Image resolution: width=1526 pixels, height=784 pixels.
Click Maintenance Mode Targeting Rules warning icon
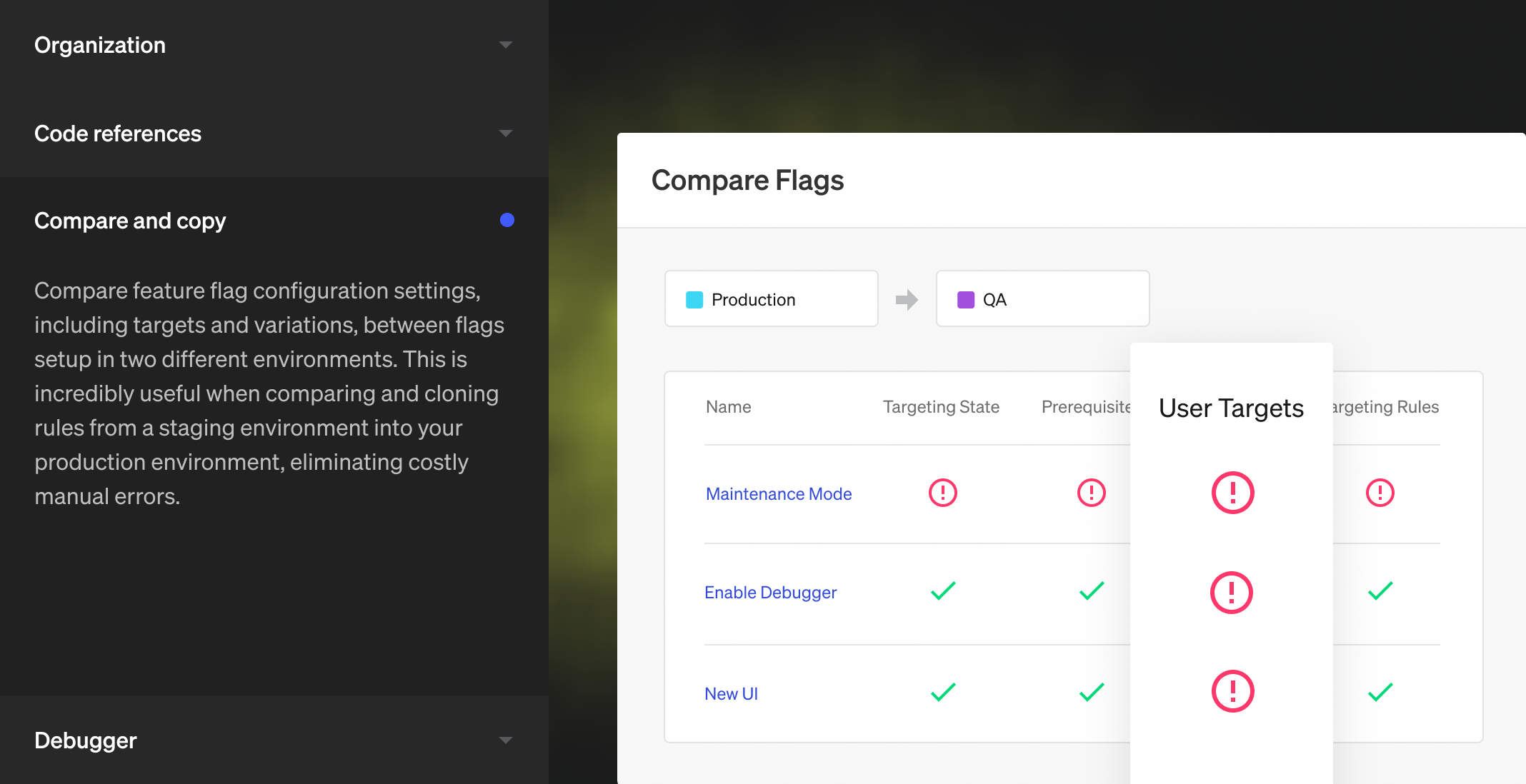[x=1380, y=493]
